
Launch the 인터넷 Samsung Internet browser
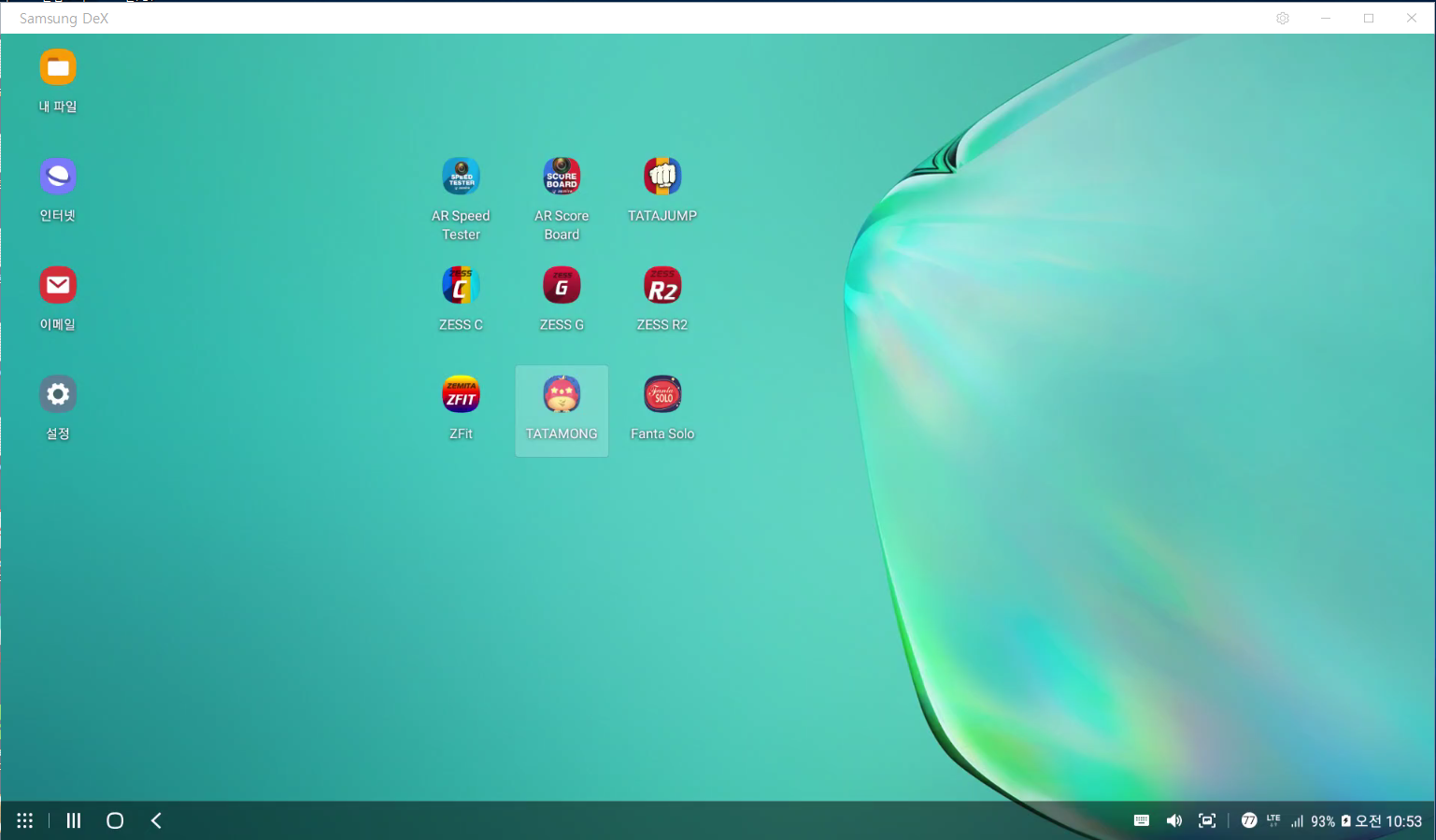pos(58,177)
